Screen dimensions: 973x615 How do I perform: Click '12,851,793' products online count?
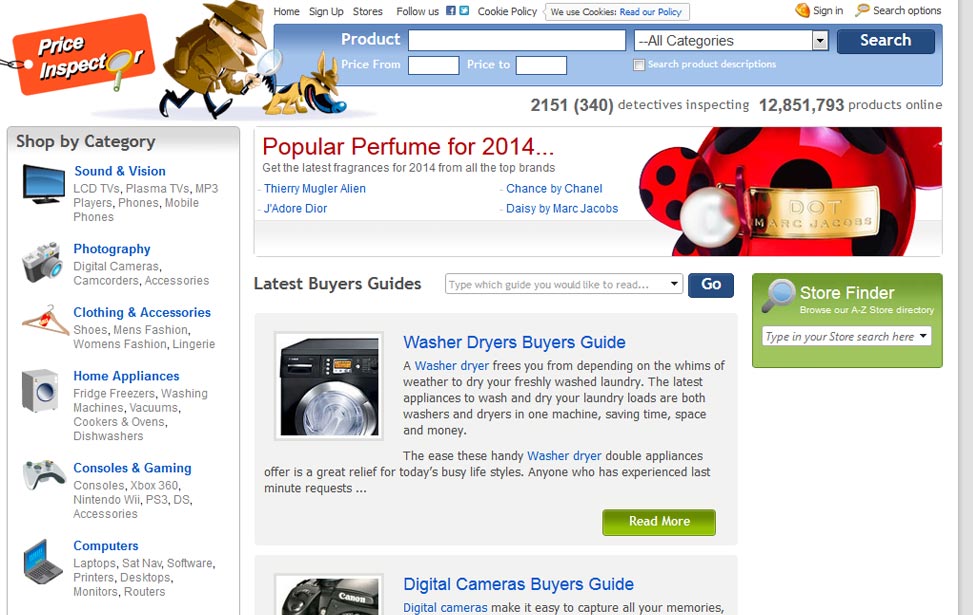(x=801, y=105)
